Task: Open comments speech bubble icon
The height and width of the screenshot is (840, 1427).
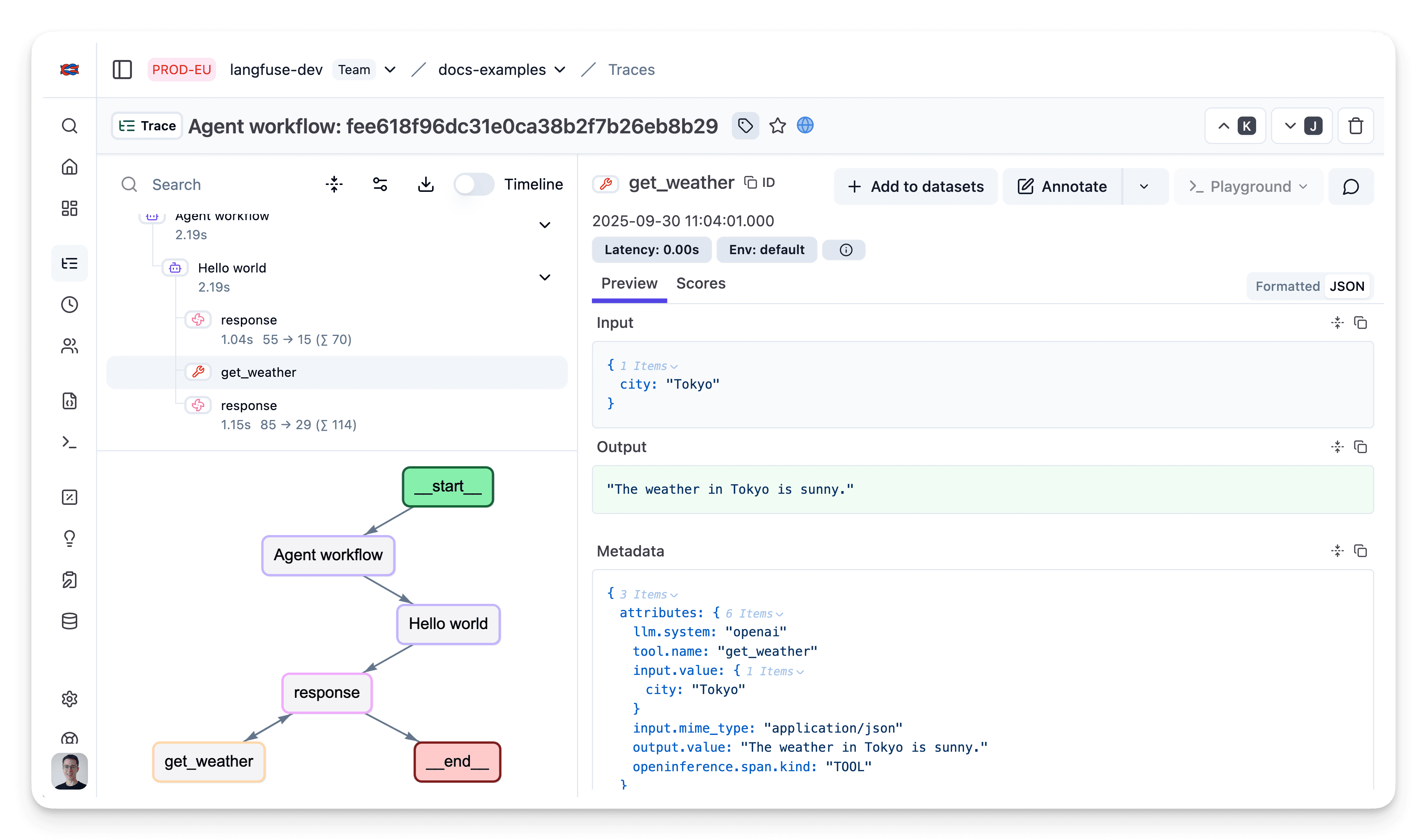Action: (x=1351, y=186)
